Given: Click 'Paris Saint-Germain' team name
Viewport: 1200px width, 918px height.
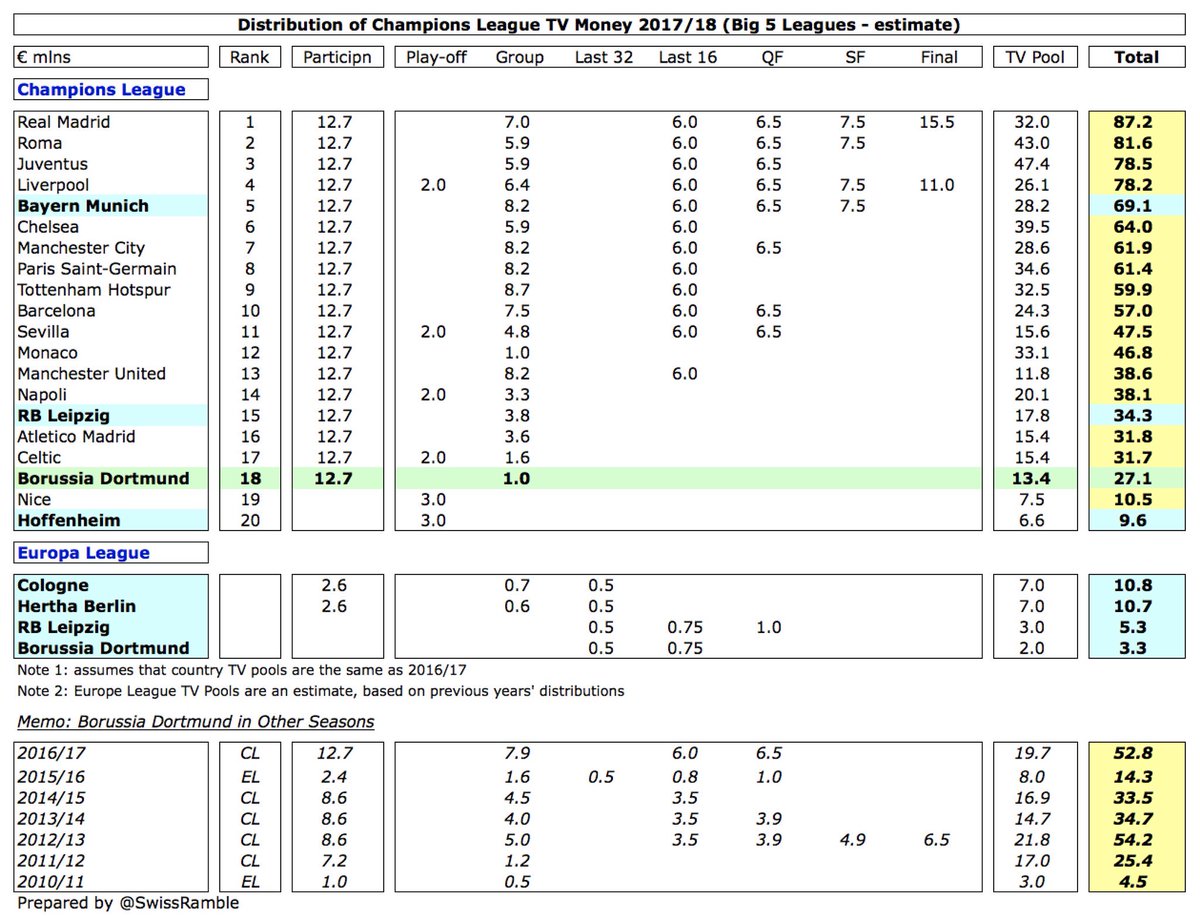Looking at the screenshot, I should coord(97,269).
